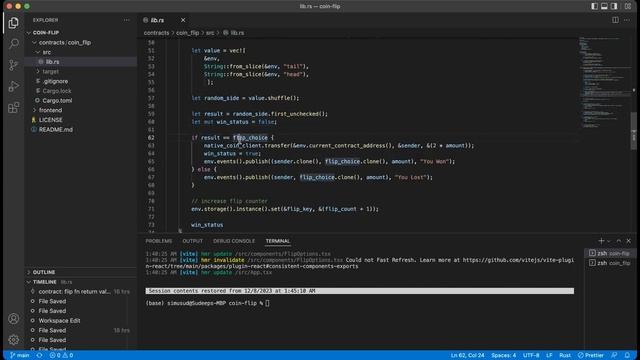Open Source Control view

(13, 65)
